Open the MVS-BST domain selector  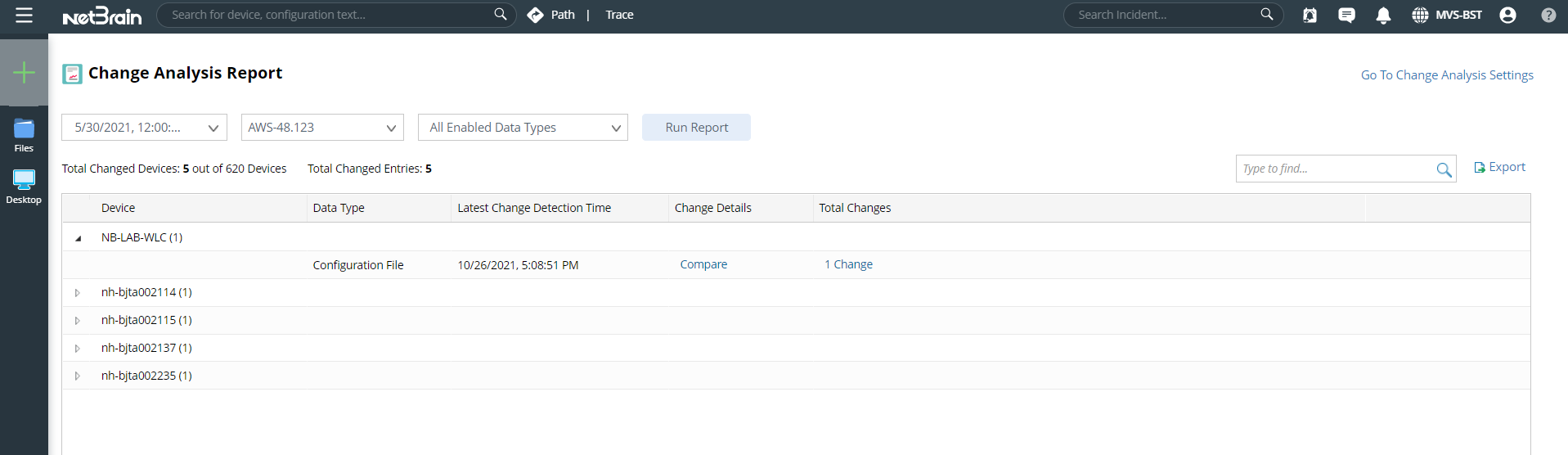point(1458,15)
